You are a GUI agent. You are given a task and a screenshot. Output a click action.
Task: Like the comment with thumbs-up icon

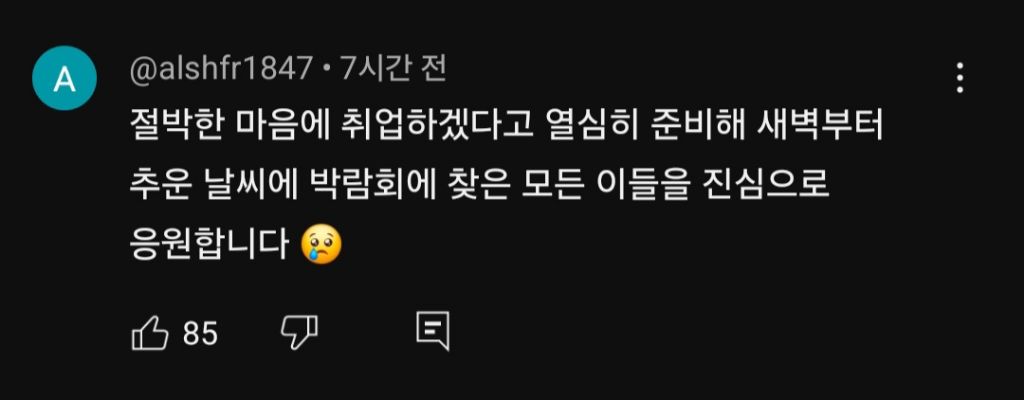(x=150, y=333)
